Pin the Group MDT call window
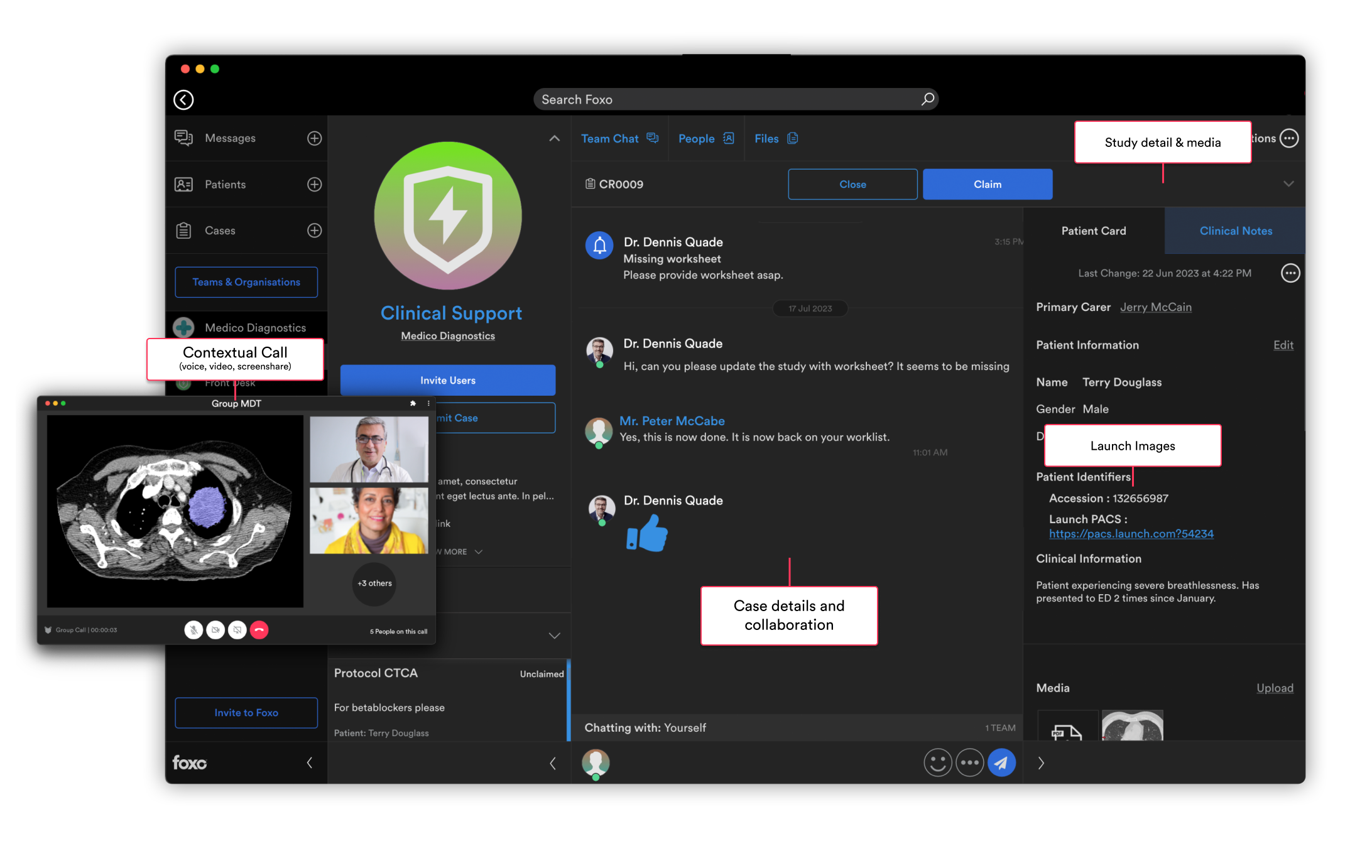Image resolution: width=1372 pixels, height=868 pixels. click(413, 403)
